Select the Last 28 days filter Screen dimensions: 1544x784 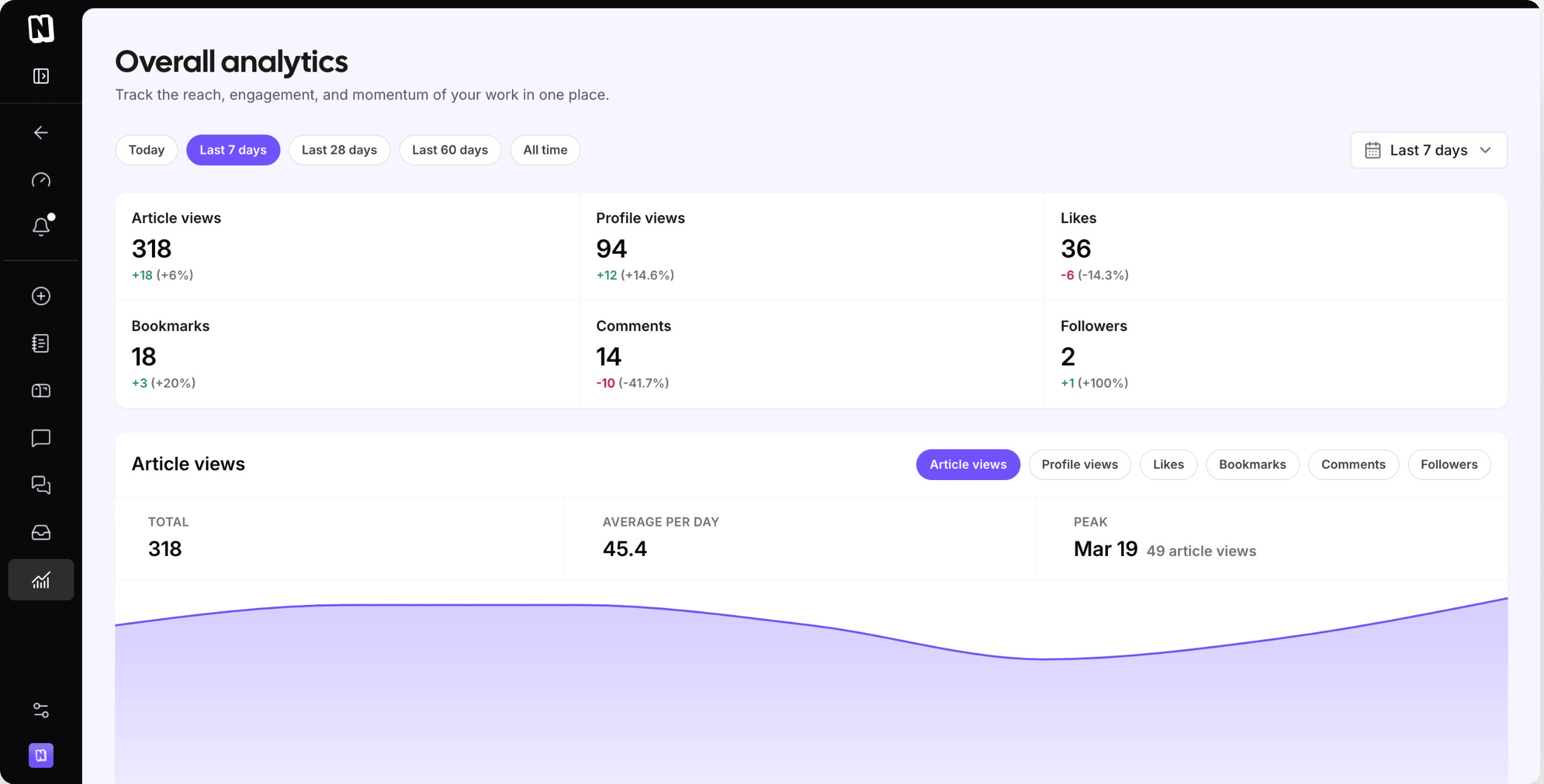[339, 150]
